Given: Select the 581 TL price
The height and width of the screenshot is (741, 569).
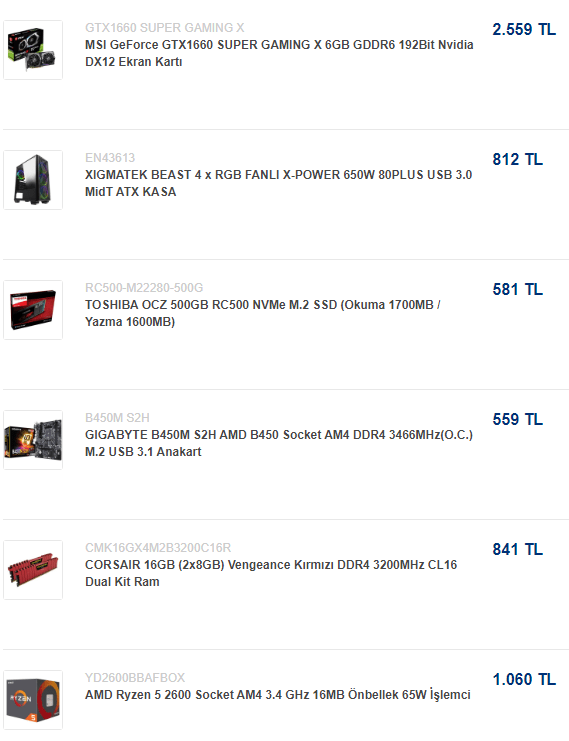Looking at the screenshot, I should (x=517, y=289).
